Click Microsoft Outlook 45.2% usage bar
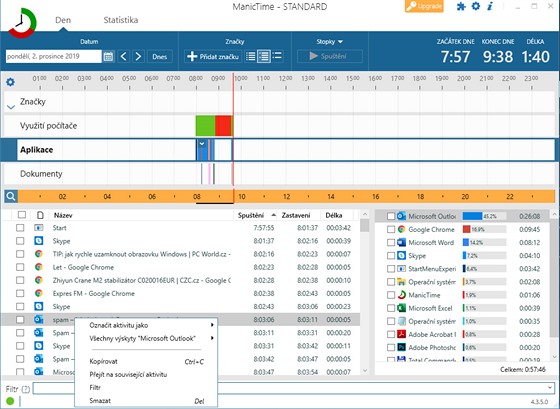The height and width of the screenshot is (409, 560). tap(484, 216)
